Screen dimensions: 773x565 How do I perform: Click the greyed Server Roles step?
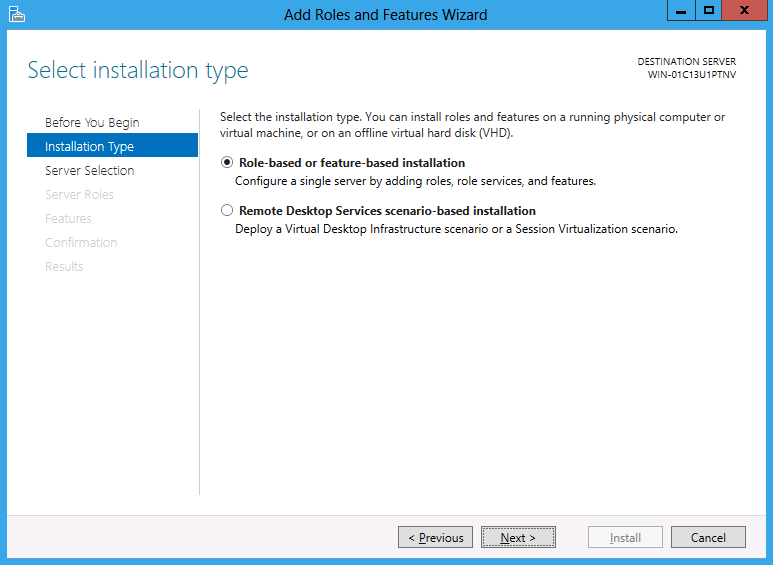(79, 195)
